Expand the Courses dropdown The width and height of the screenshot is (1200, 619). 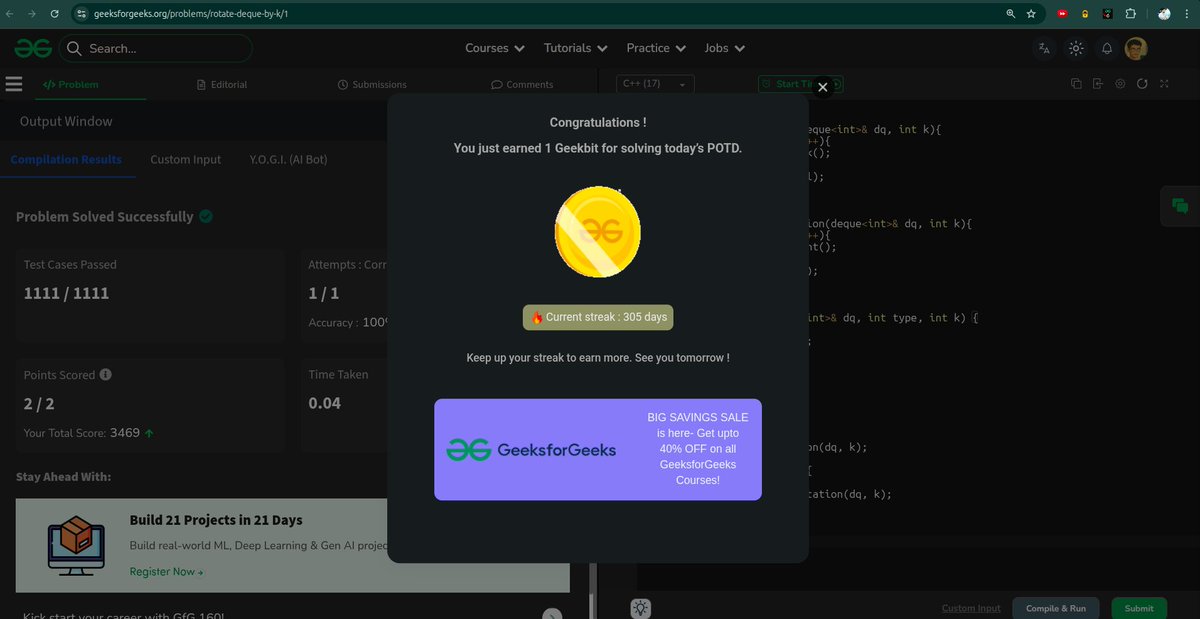point(495,48)
